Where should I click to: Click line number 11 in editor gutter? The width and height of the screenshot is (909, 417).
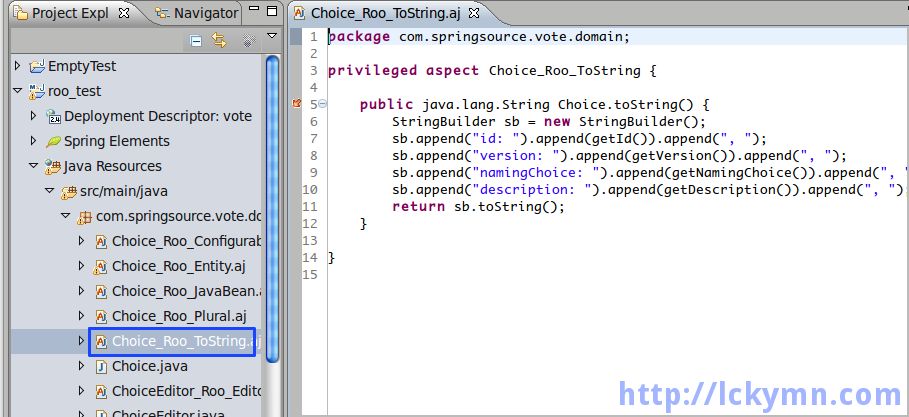pos(310,206)
